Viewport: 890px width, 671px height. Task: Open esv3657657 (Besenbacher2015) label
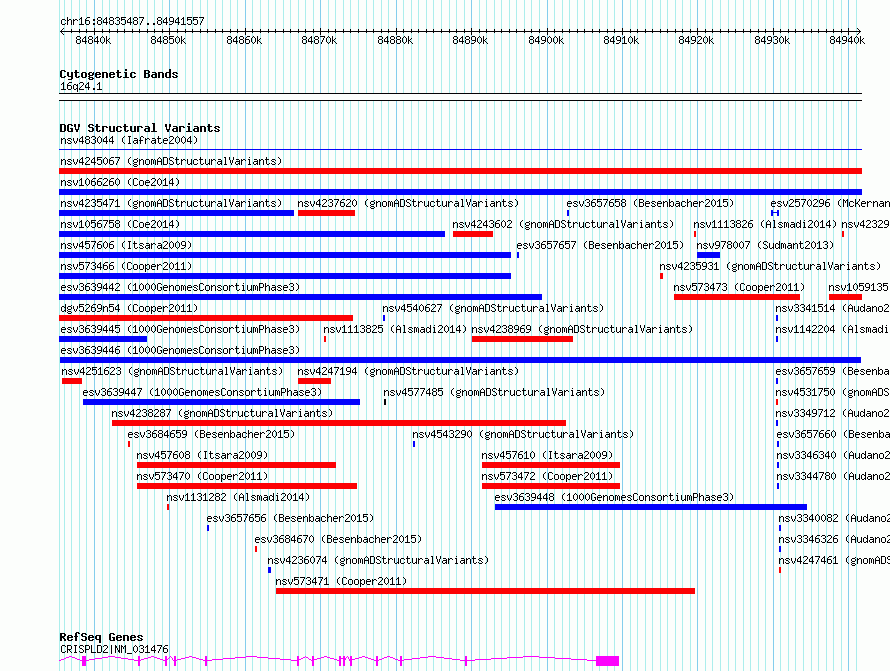point(600,245)
